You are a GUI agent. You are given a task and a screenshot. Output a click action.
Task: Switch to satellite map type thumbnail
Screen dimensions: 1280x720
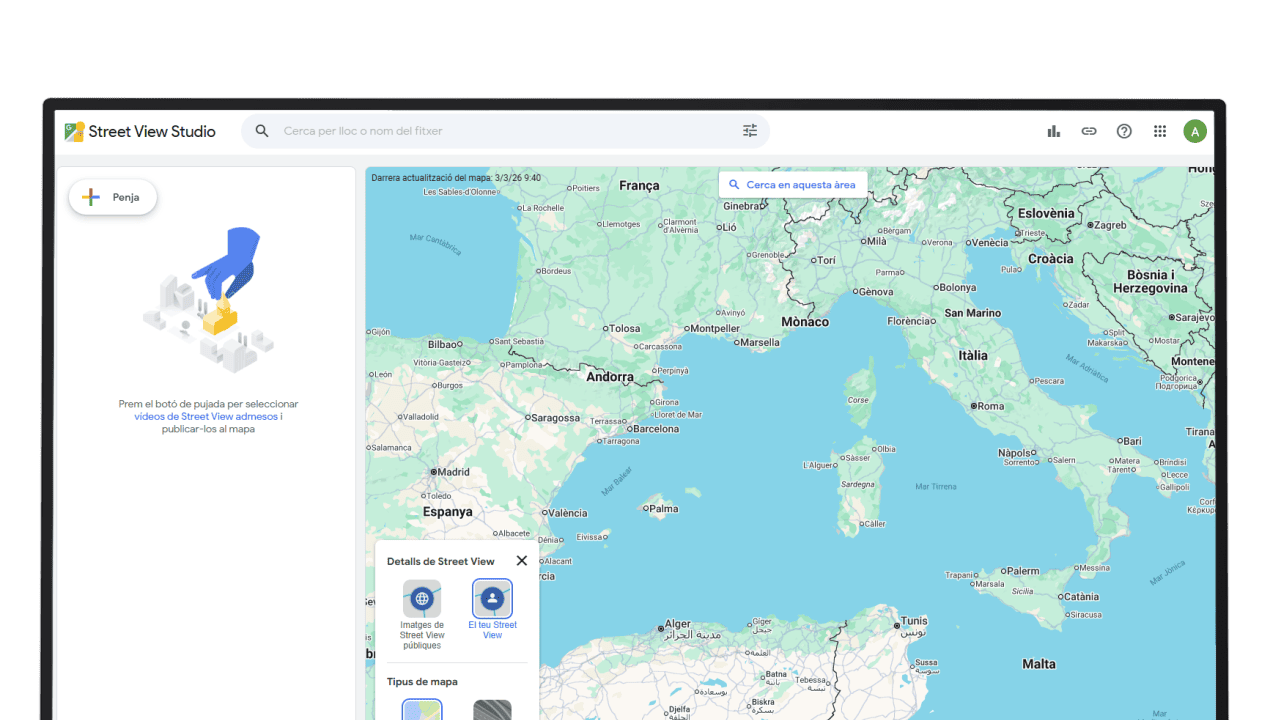[x=492, y=710]
